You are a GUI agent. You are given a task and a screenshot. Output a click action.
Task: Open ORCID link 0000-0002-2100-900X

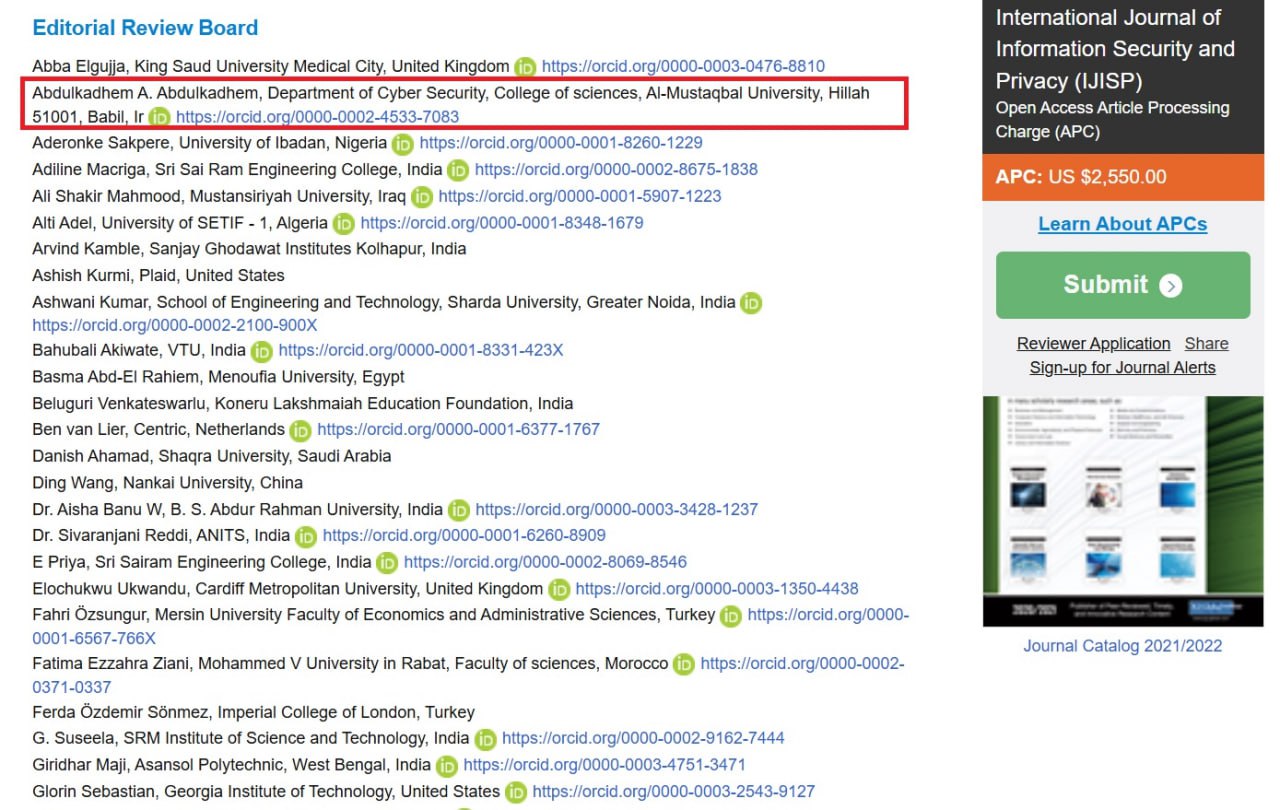[x=175, y=325]
